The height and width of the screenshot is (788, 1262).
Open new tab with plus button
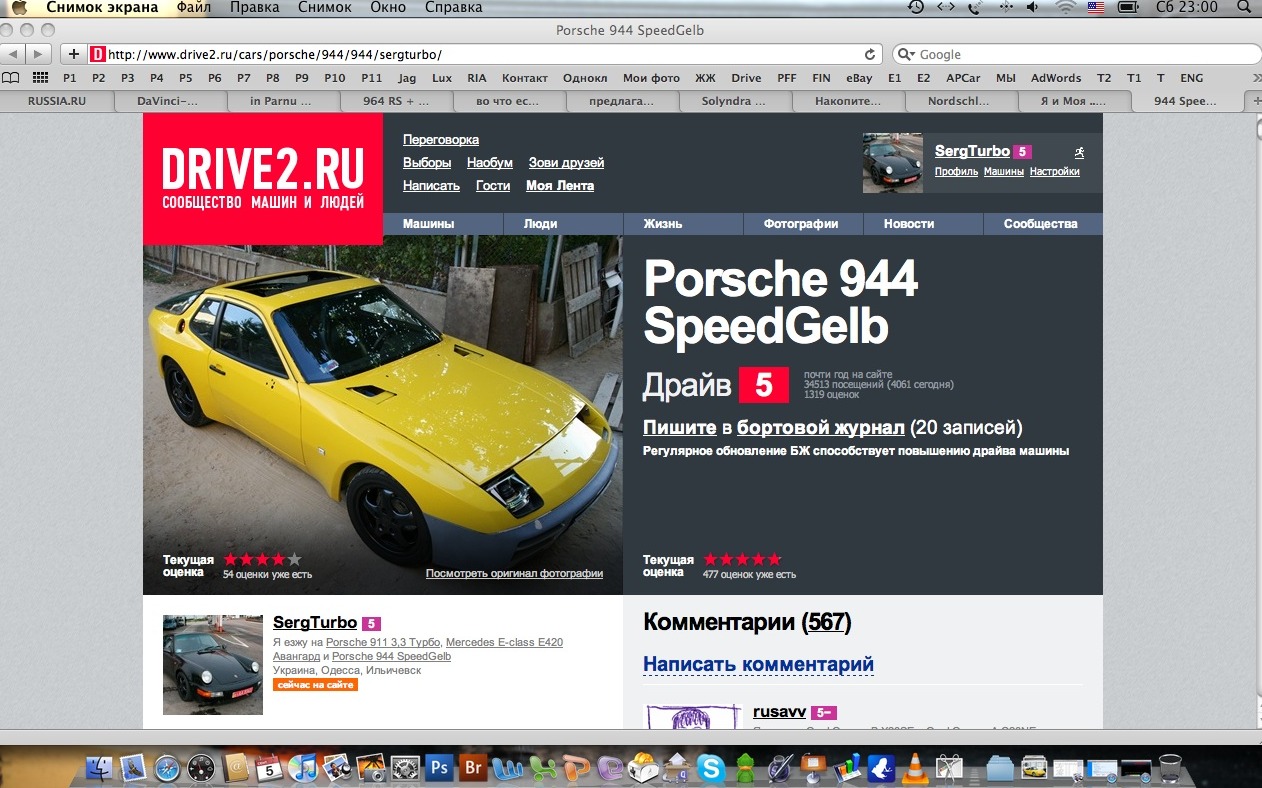coord(1256,101)
